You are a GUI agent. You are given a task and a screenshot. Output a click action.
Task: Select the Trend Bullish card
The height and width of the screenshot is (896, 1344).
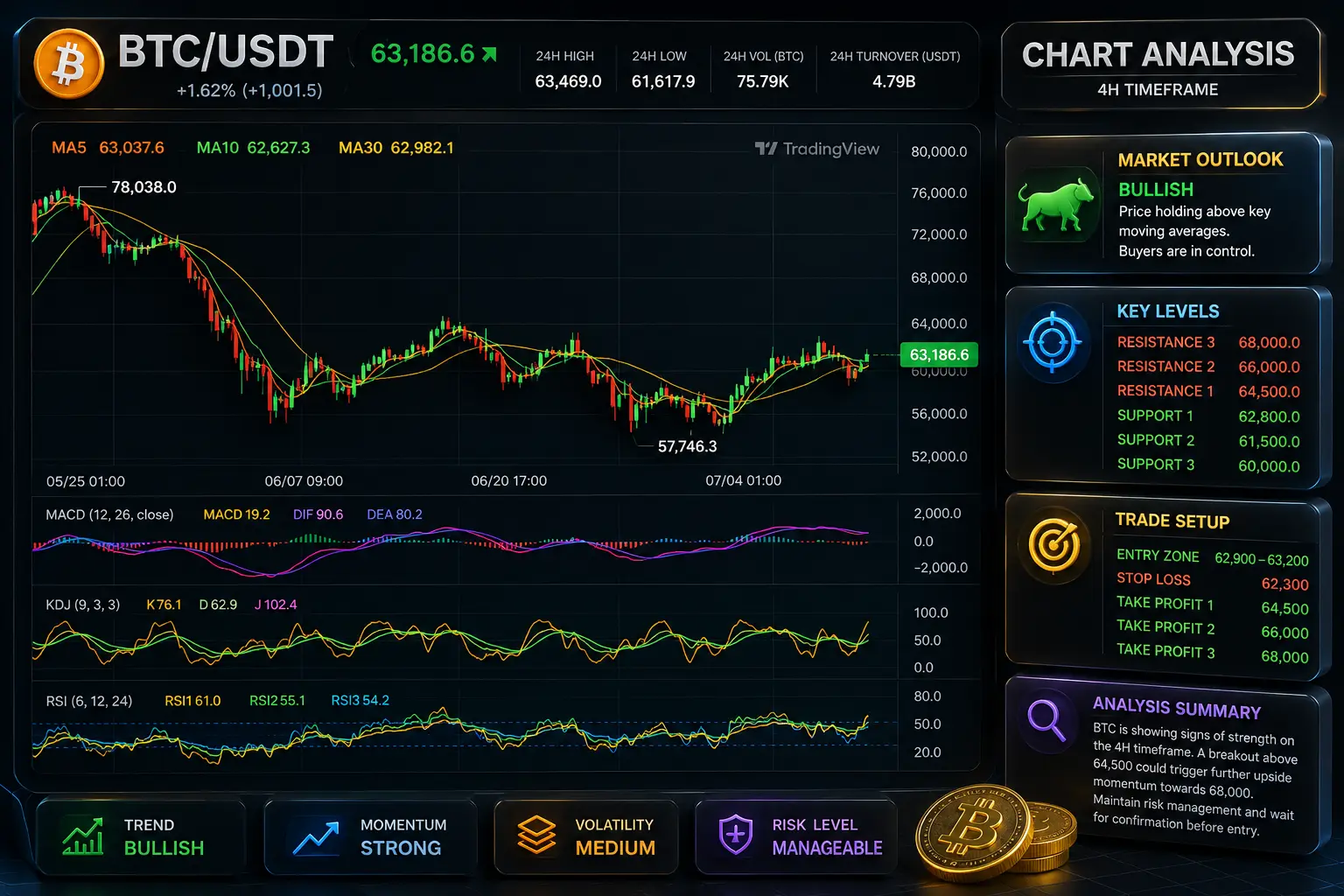(141, 836)
